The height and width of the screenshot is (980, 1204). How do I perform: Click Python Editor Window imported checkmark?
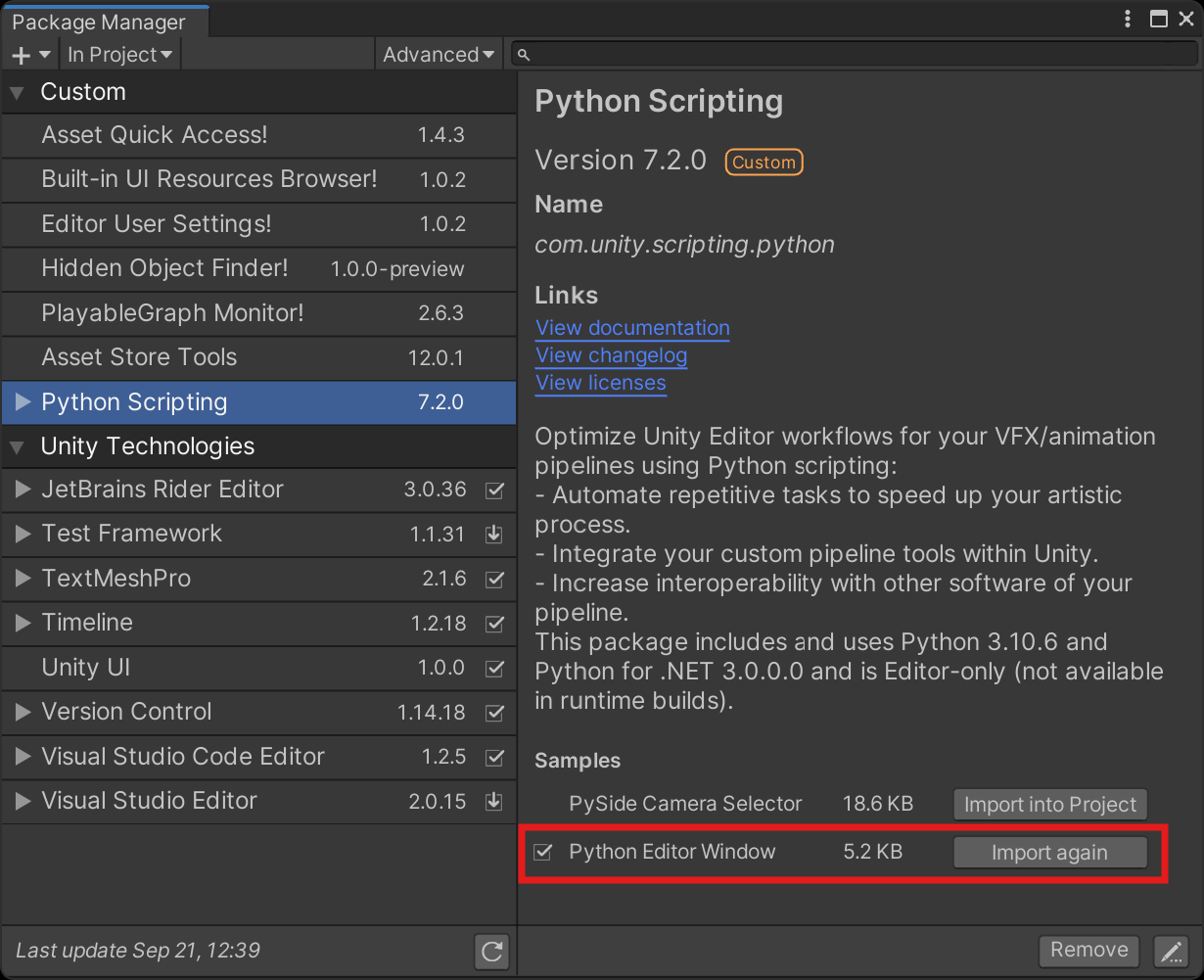click(543, 853)
